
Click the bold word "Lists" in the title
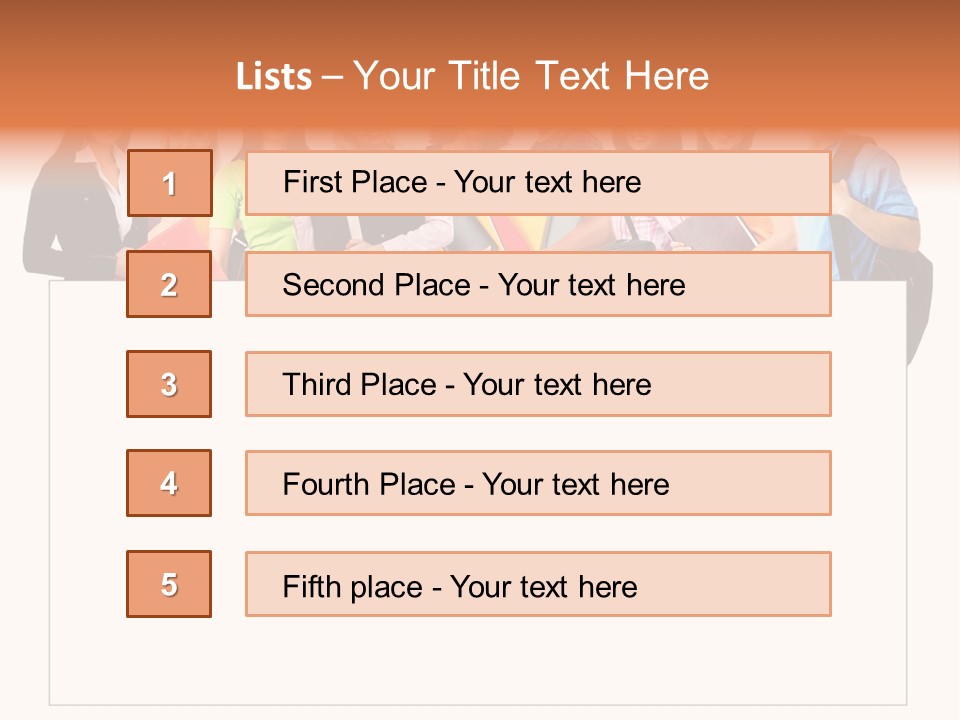[x=274, y=77]
